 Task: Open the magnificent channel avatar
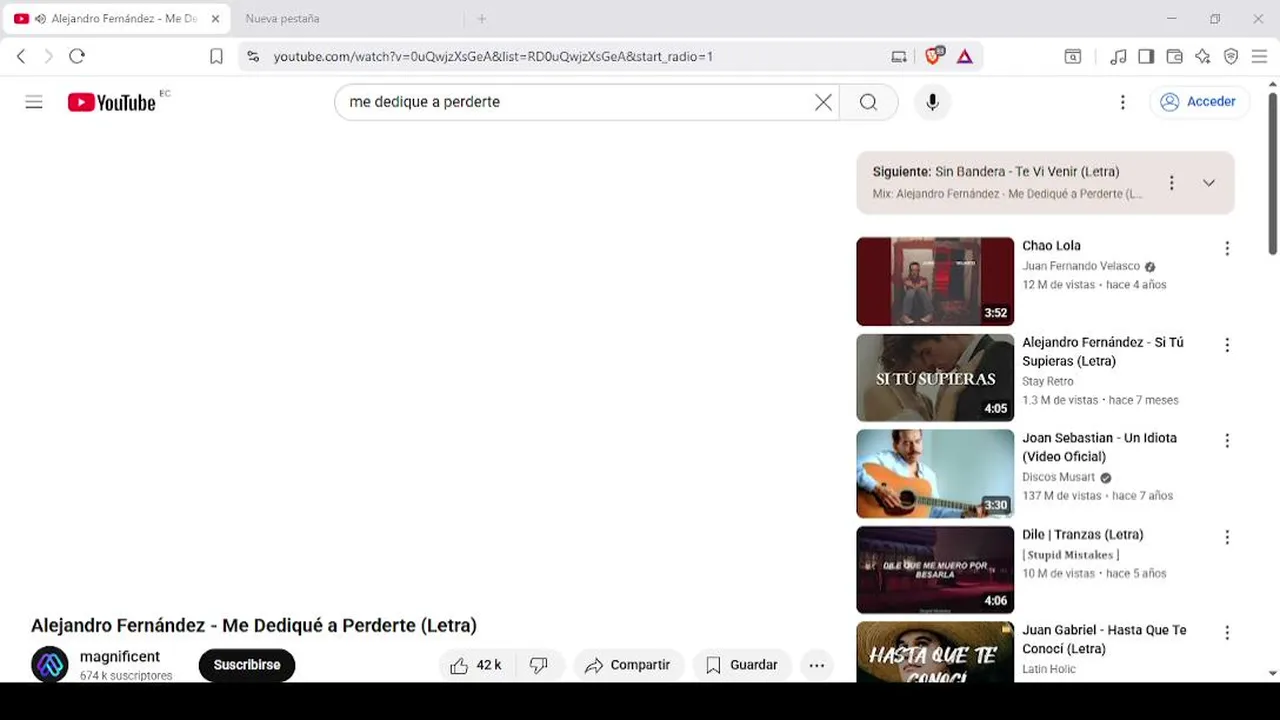pos(50,665)
